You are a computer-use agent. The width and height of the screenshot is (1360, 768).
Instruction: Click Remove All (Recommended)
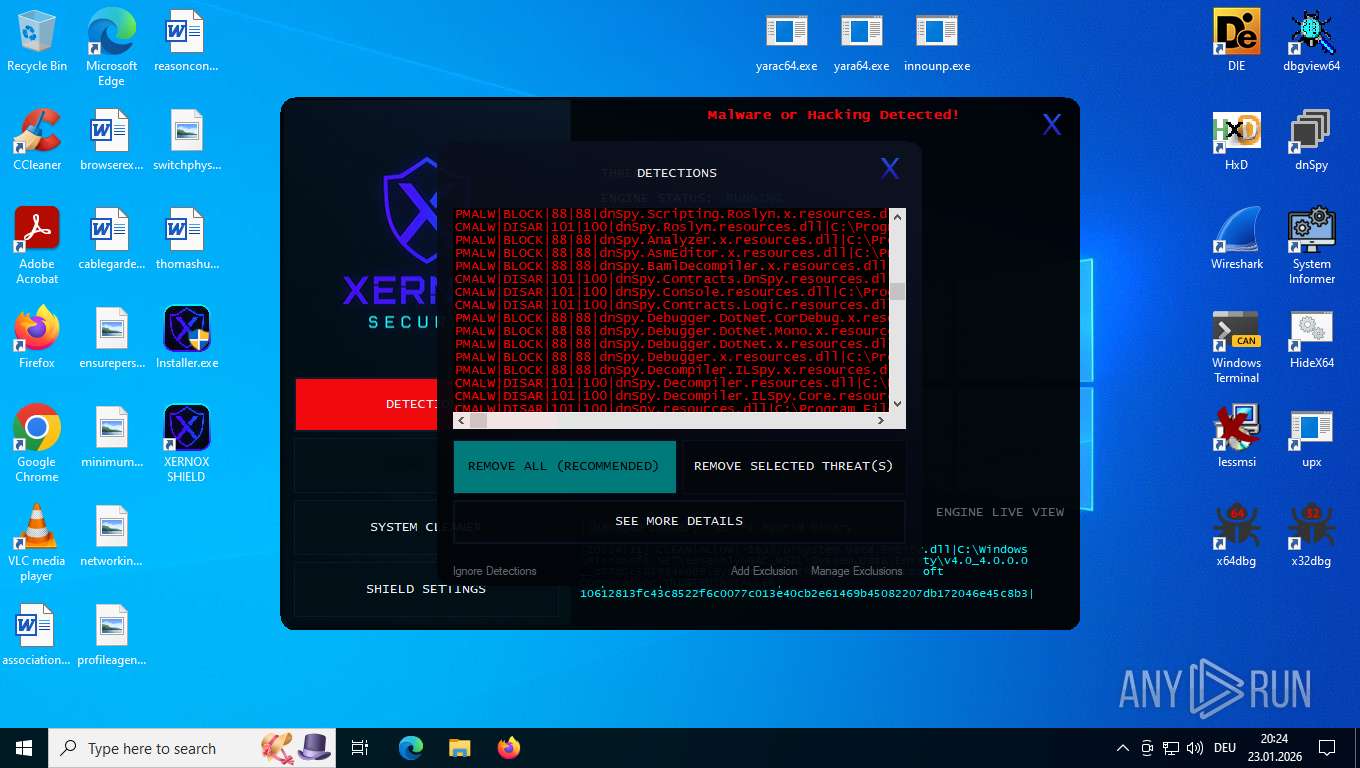pos(564,466)
